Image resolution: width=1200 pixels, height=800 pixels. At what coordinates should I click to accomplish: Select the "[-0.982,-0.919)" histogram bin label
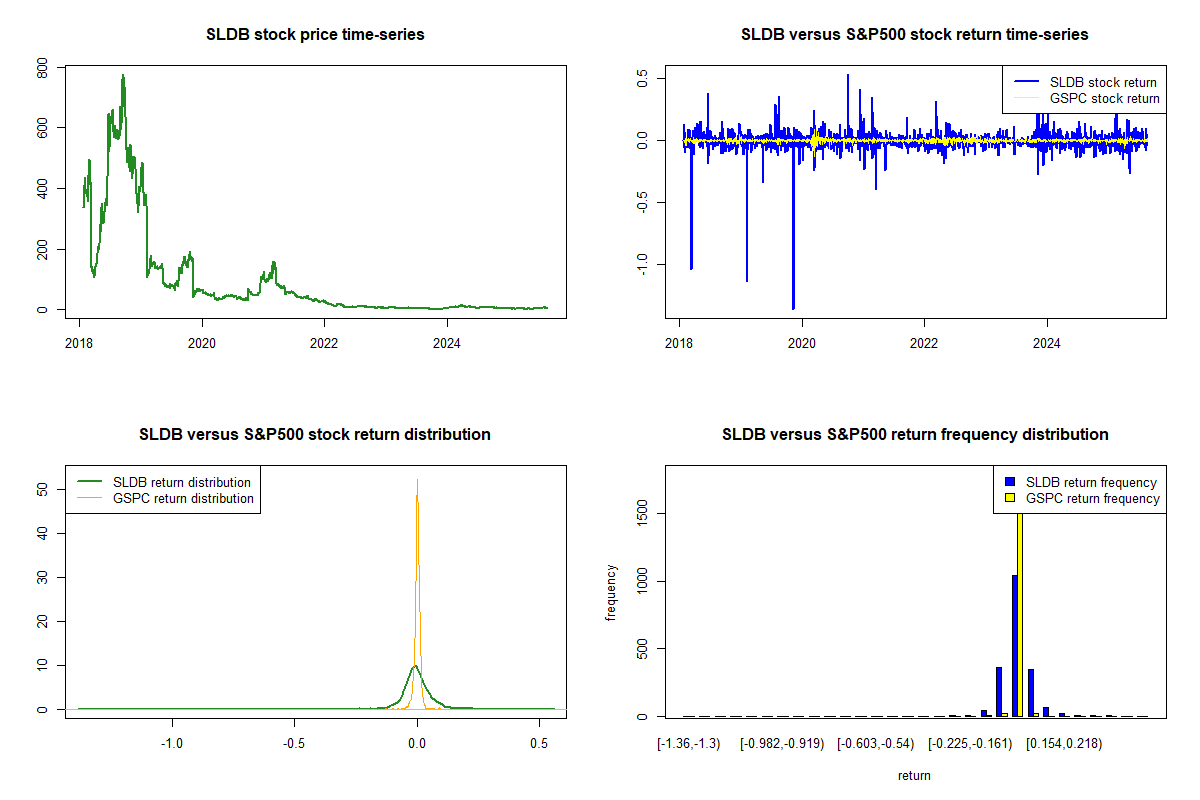(782, 744)
